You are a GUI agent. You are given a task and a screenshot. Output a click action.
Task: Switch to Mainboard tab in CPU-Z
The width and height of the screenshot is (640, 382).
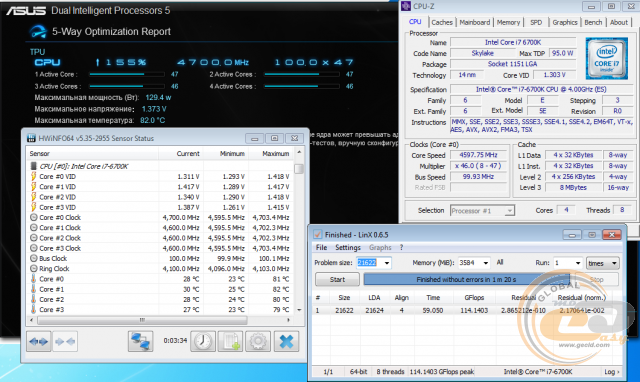pos(475,22)
